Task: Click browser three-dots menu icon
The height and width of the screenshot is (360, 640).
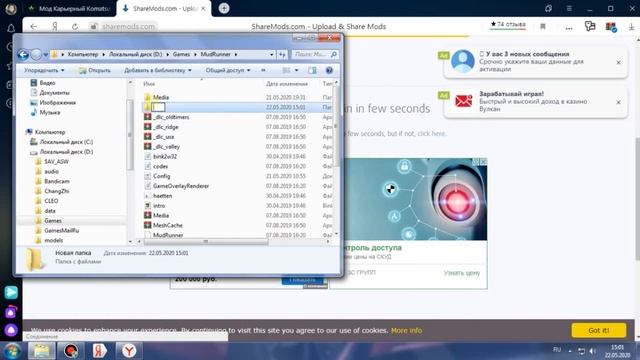Action: (x=569, y=27)
